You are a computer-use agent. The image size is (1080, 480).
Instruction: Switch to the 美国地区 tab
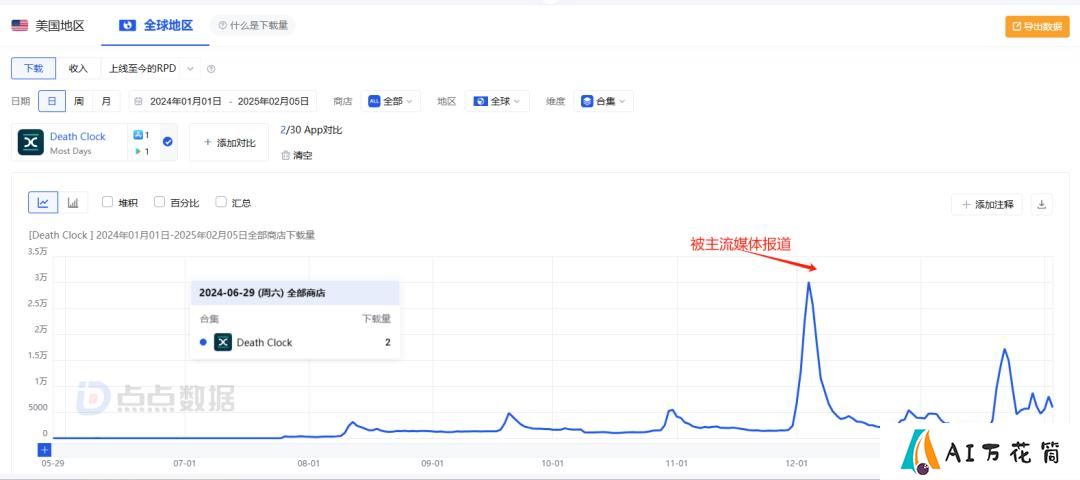(x=48, y=26)
